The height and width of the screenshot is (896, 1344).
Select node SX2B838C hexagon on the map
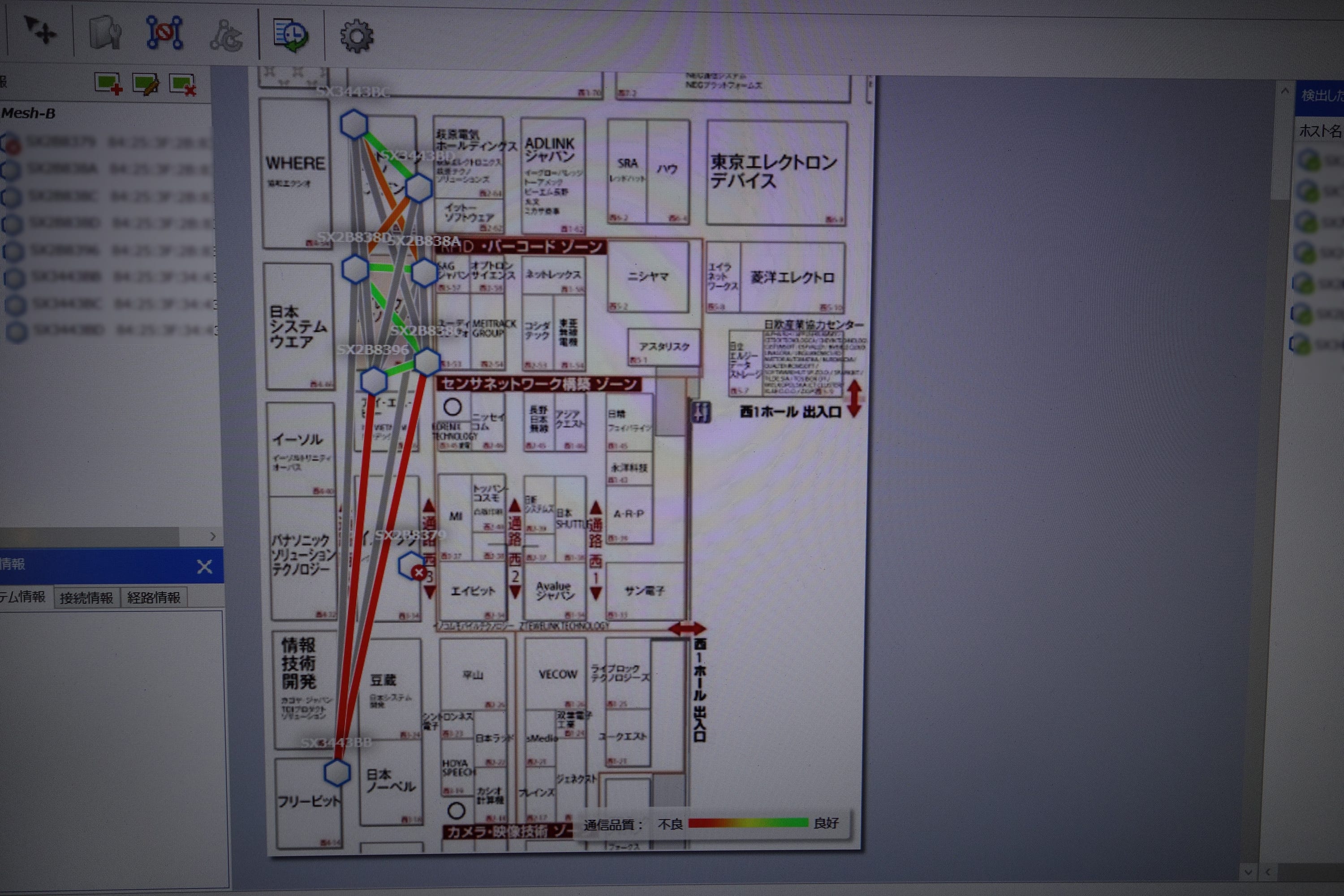427,362
